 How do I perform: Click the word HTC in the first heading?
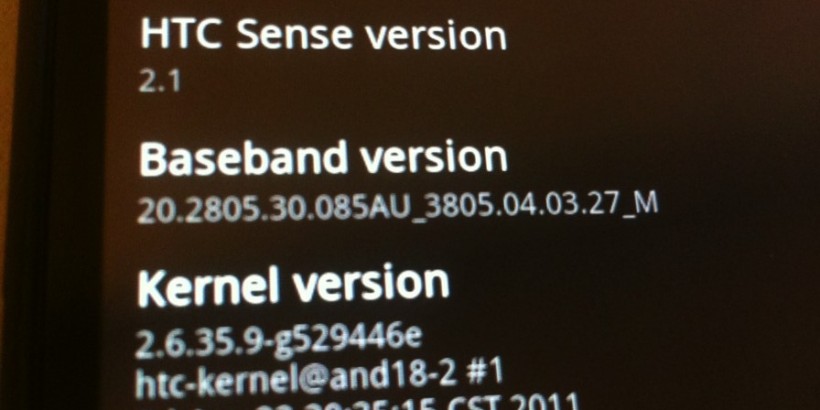click(183, 35)
